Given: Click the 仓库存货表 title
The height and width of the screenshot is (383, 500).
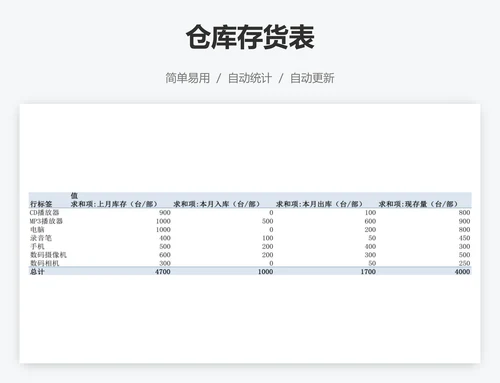Looking at the screenshot, I should (x=250, y=37).
